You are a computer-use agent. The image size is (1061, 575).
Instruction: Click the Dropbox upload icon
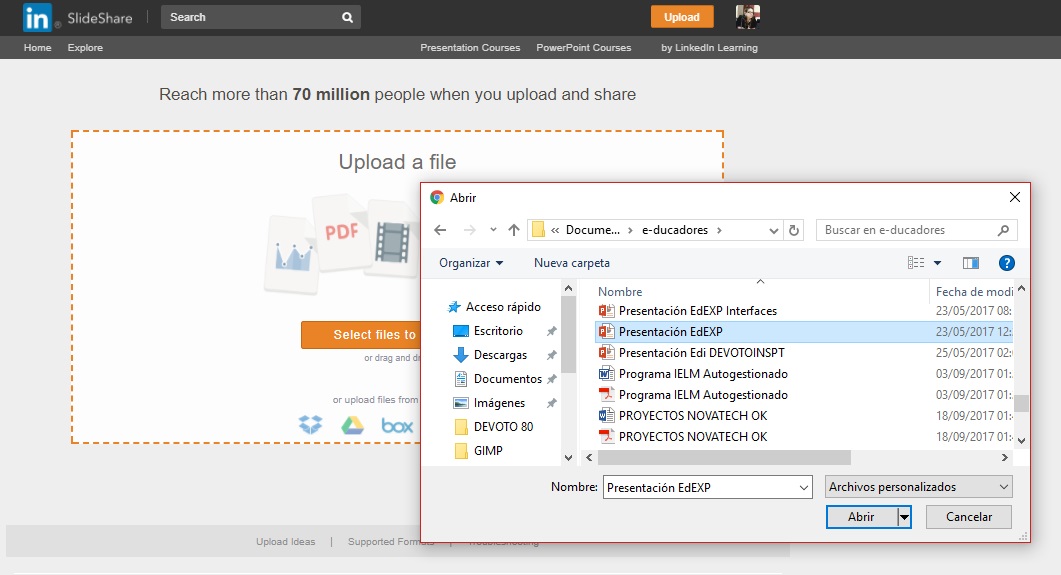click(311, 425)
